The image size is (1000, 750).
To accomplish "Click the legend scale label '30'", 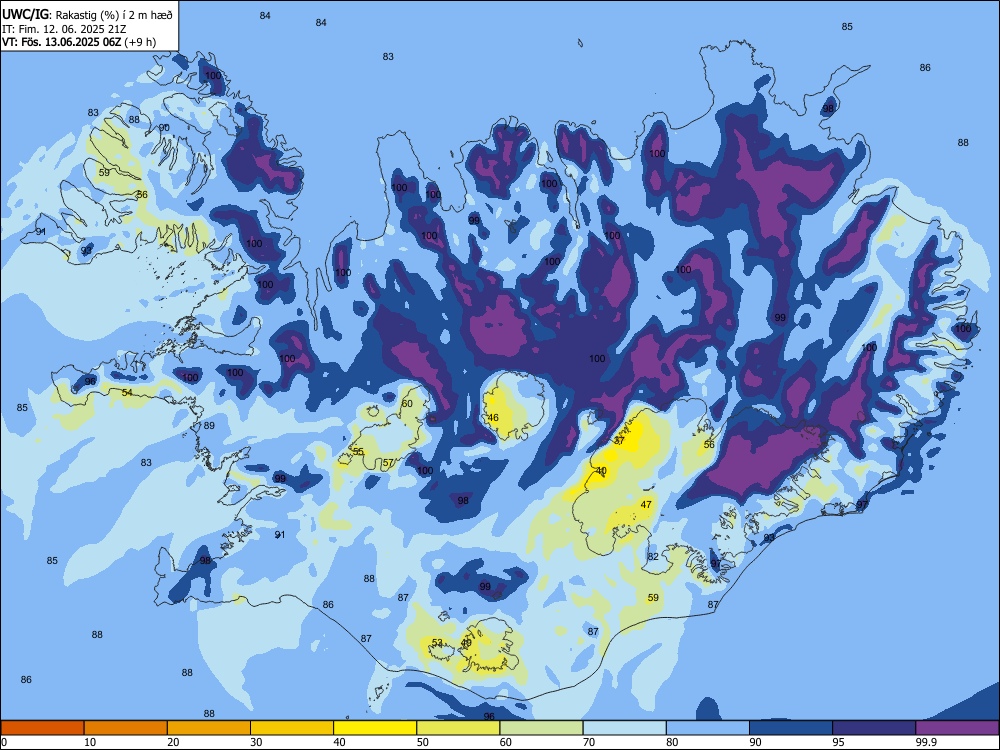I will tap(256, 742).
